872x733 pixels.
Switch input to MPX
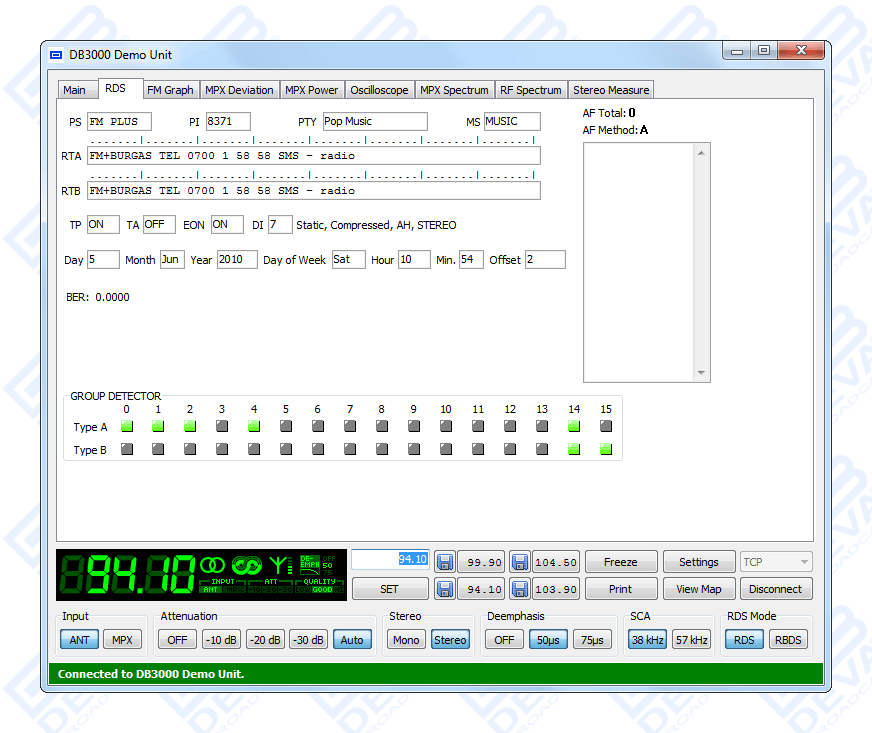tap(122, 640)
